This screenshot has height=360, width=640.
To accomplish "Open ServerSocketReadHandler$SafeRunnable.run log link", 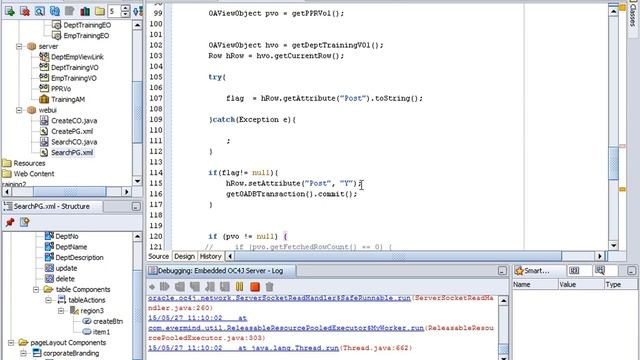I will (x=279, y=298).
